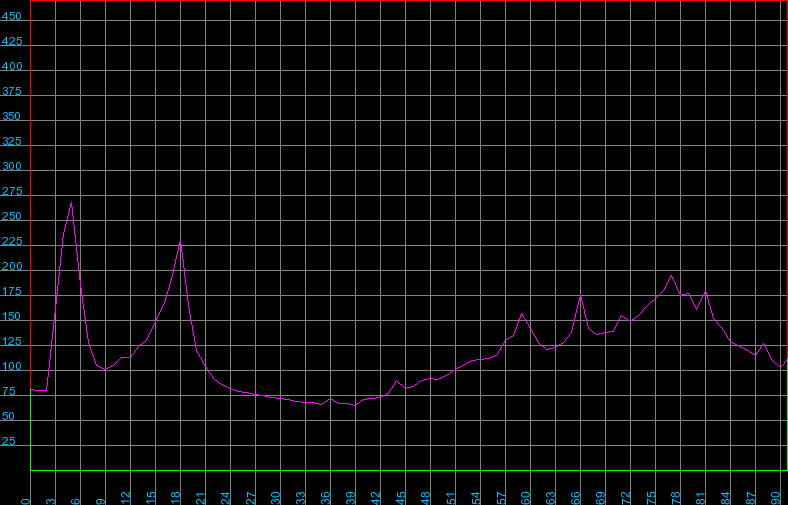Select the small peak above x-label 60
788x505 pixels.
(522, 314)
